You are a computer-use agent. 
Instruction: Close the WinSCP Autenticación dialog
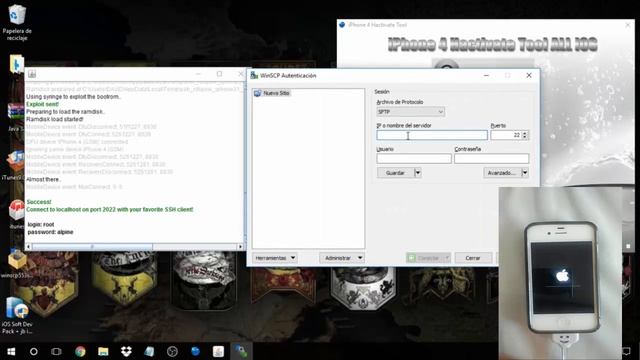(529, 76)
